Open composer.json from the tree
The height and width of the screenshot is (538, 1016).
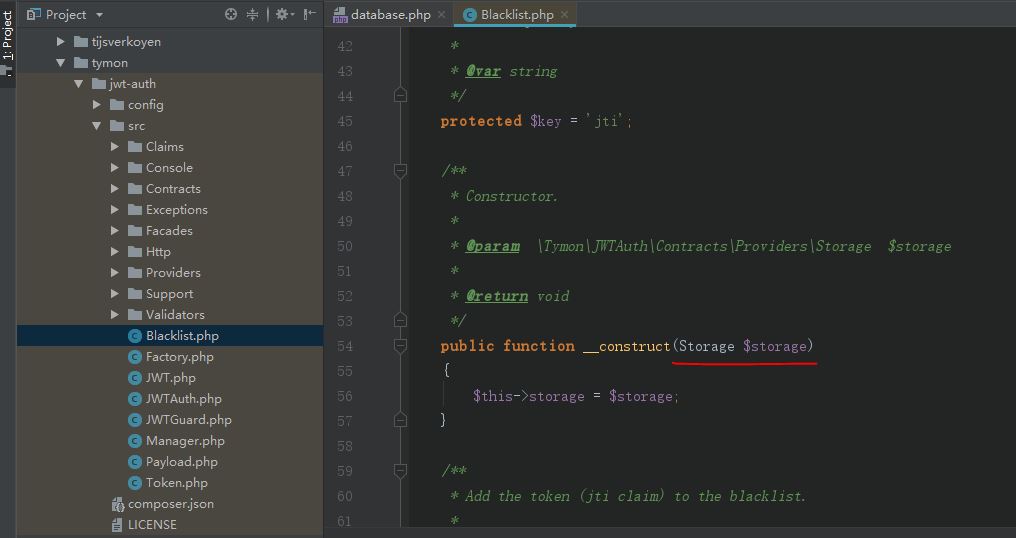point(171,504)
